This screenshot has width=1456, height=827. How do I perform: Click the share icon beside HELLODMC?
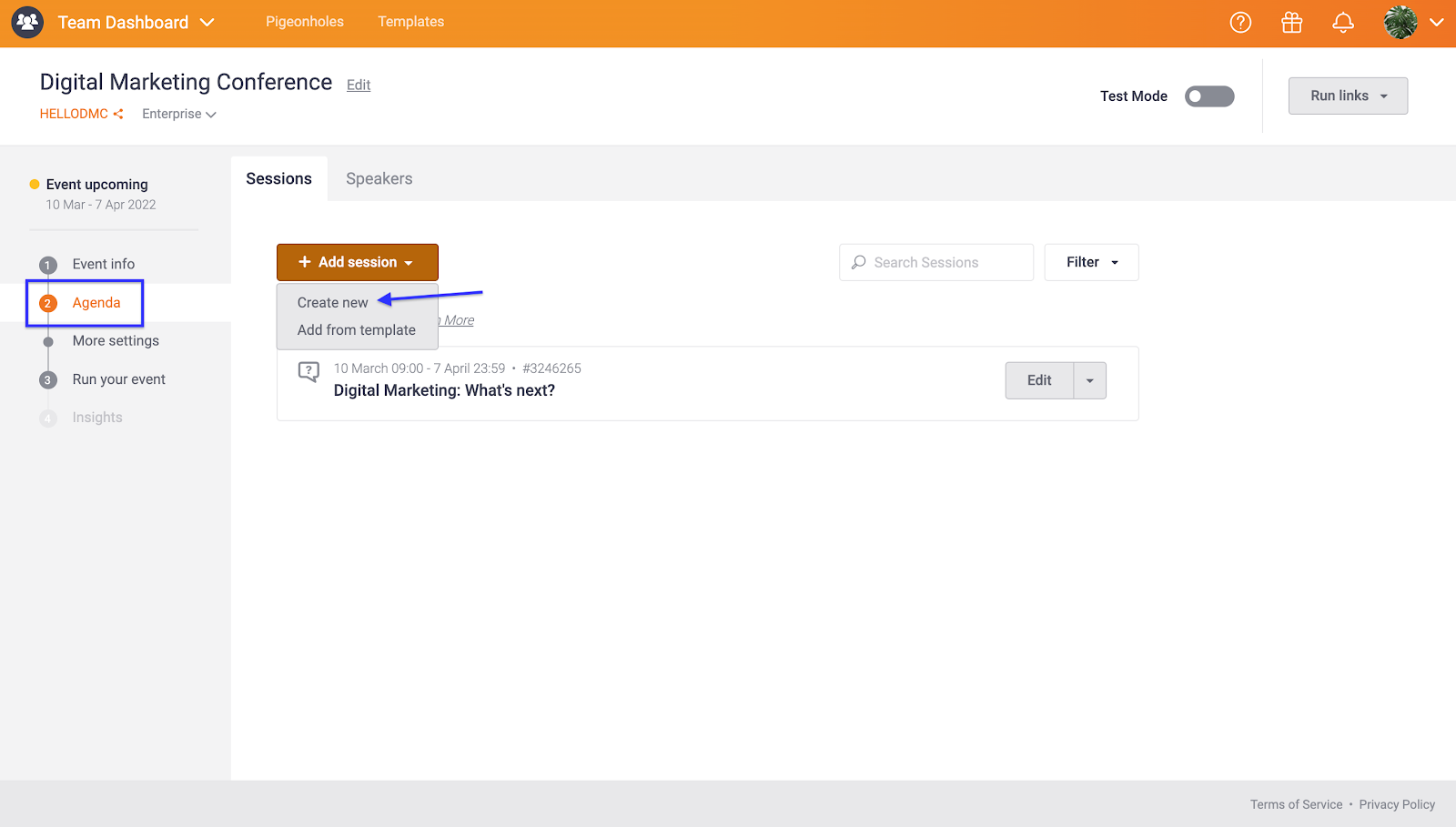click(x=118, y=115)
